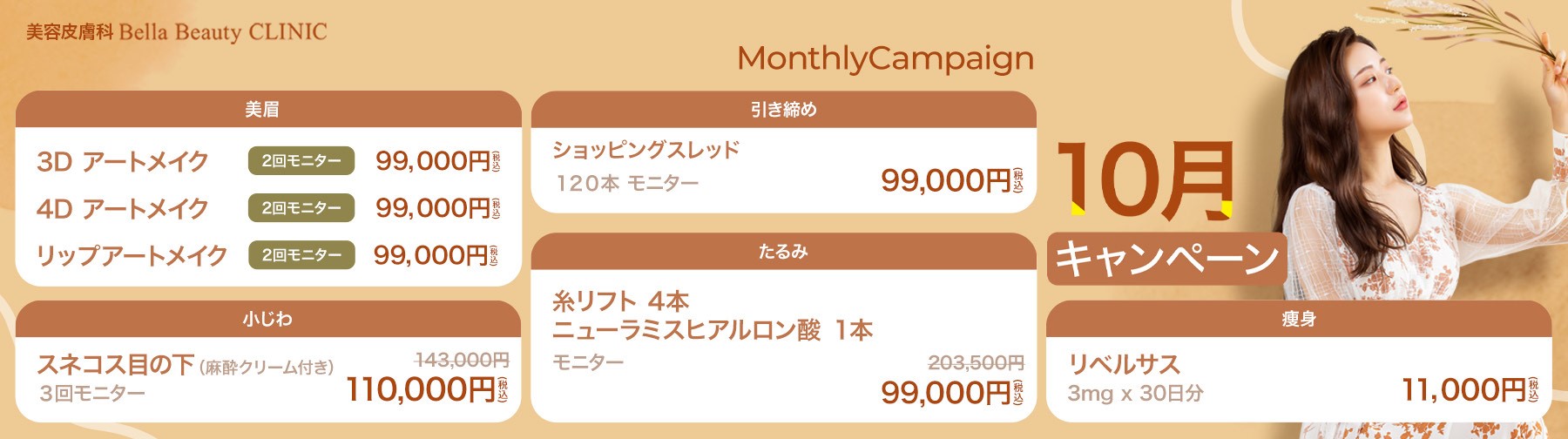
Task: Select the たるみ section header
Action: 784,251
